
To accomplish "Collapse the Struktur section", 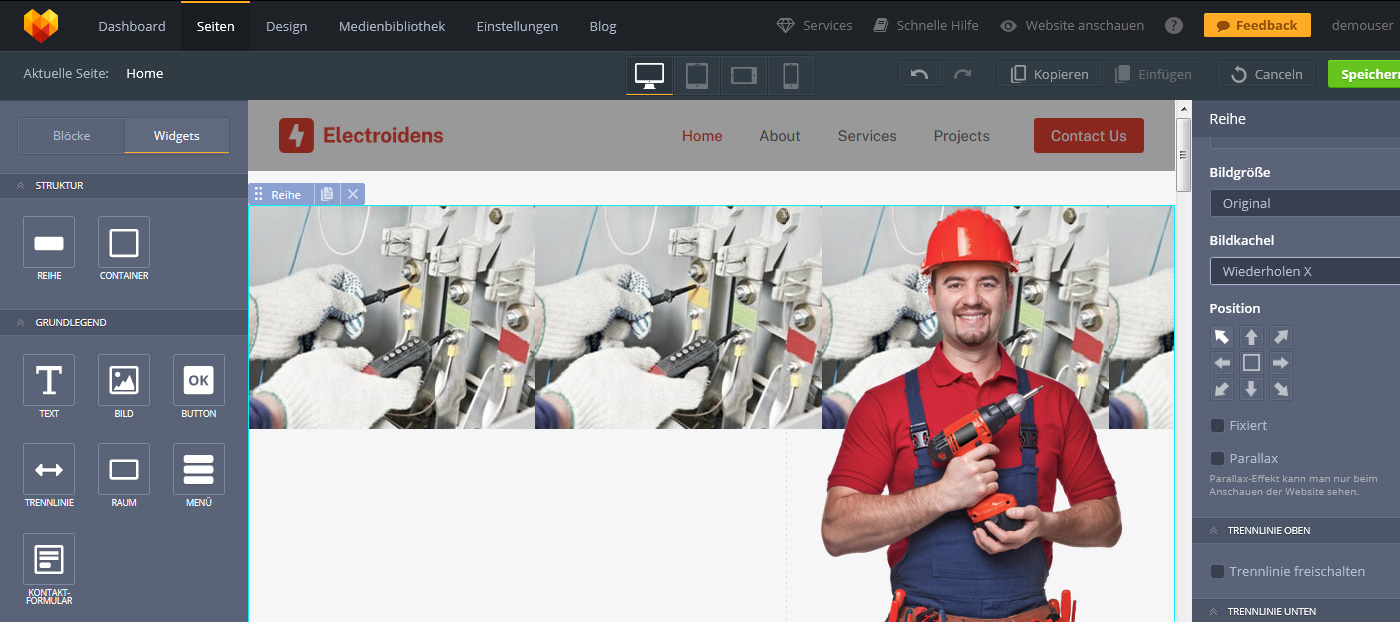I will (x=20, y=185).
